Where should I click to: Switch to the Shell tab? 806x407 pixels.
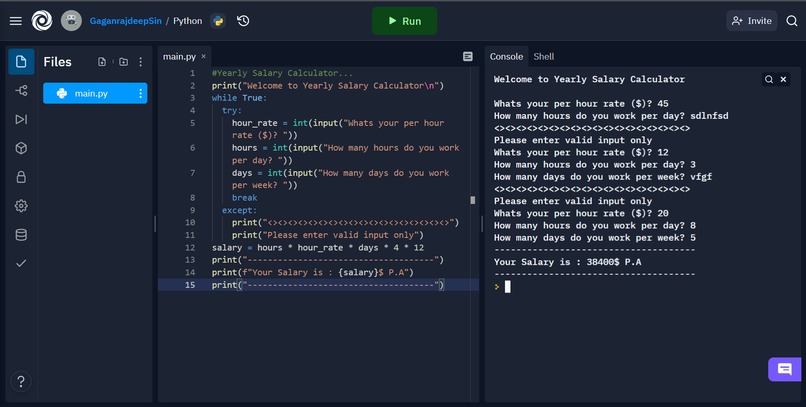[544, 57]
